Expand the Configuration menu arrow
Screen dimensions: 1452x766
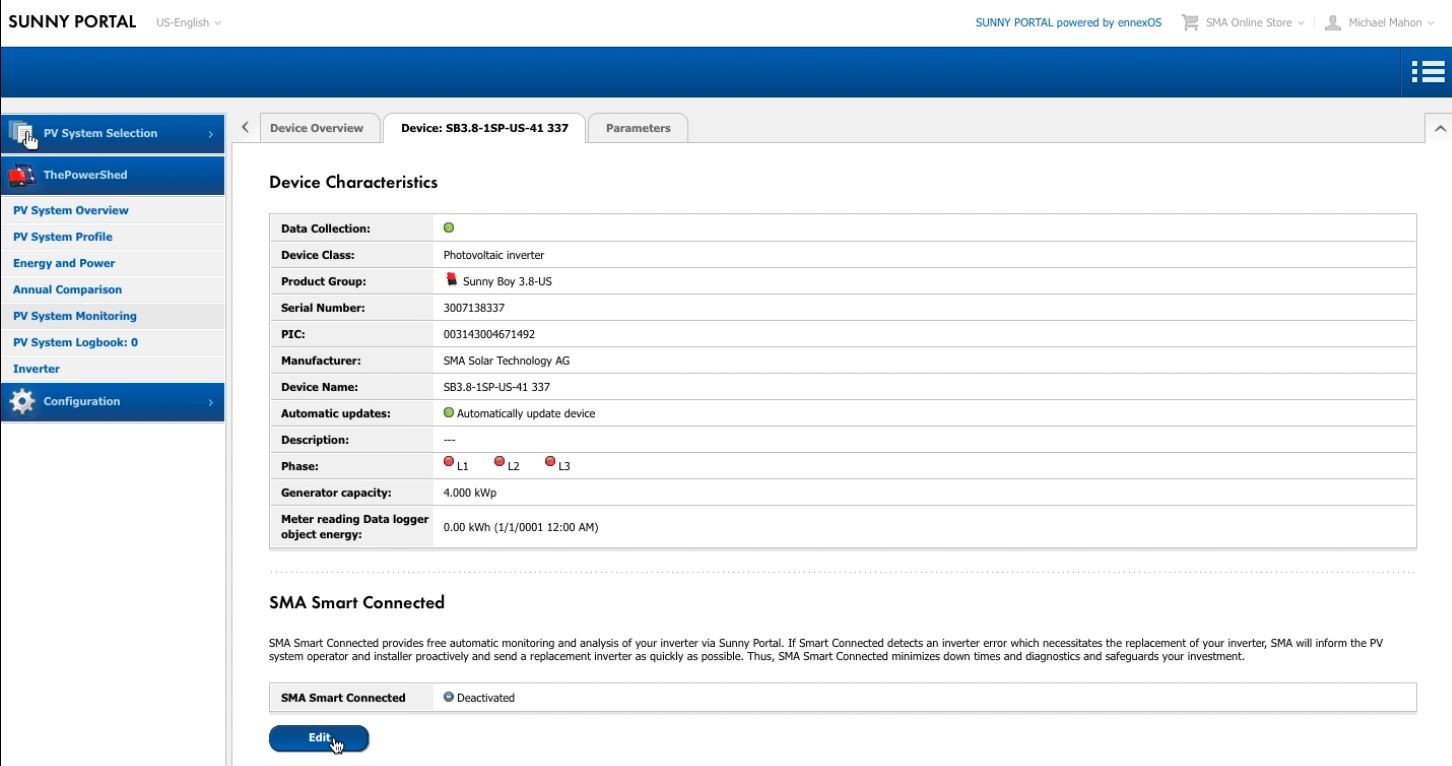(210, 402)
